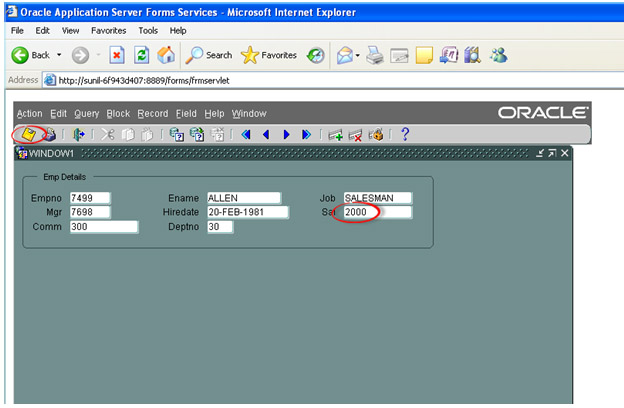Click the Remove Record icon
Screen dimensions: 624x408
click(x=355, y=135)
